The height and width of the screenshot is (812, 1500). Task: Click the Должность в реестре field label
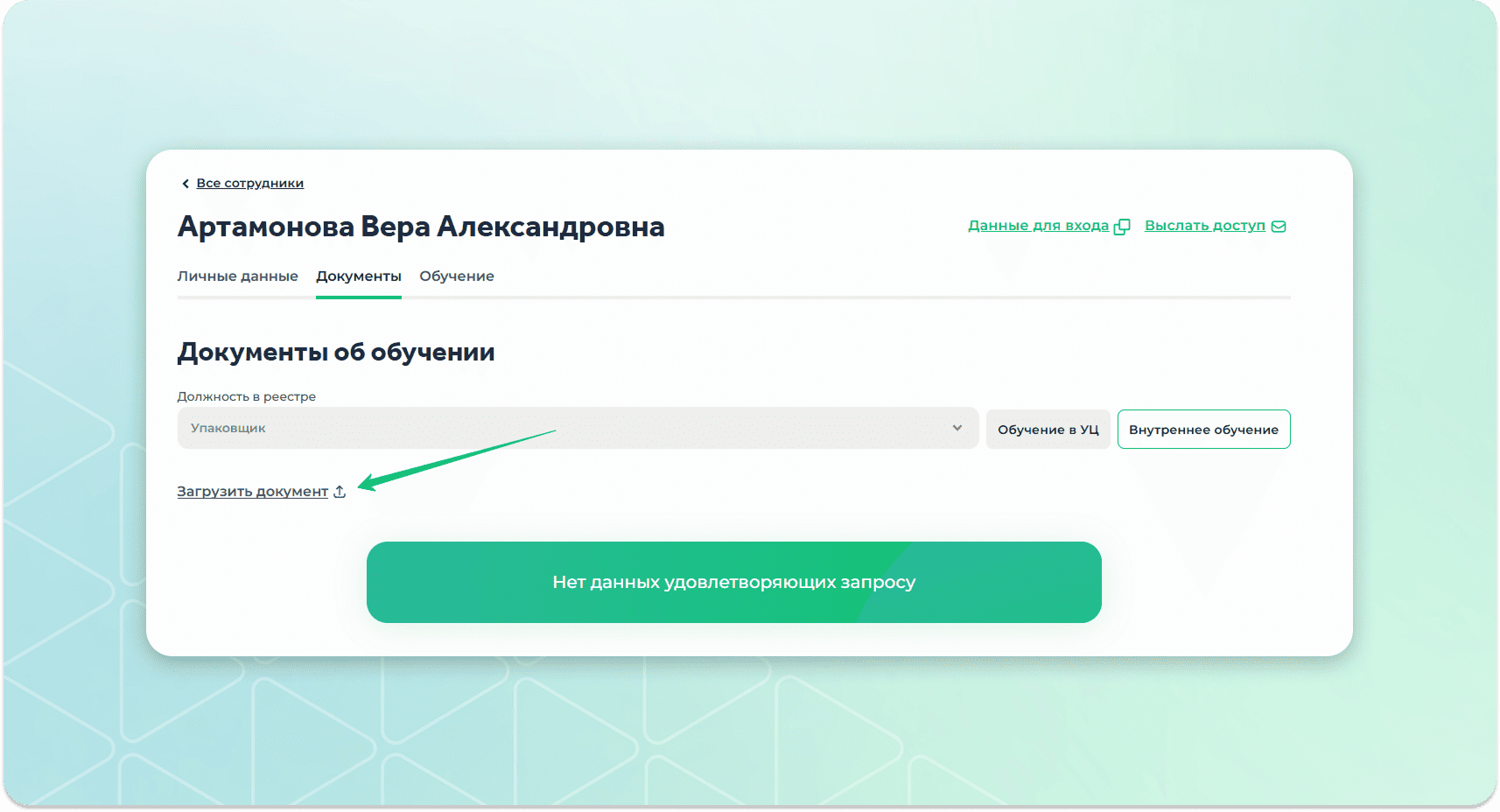(x=246, y=396)
